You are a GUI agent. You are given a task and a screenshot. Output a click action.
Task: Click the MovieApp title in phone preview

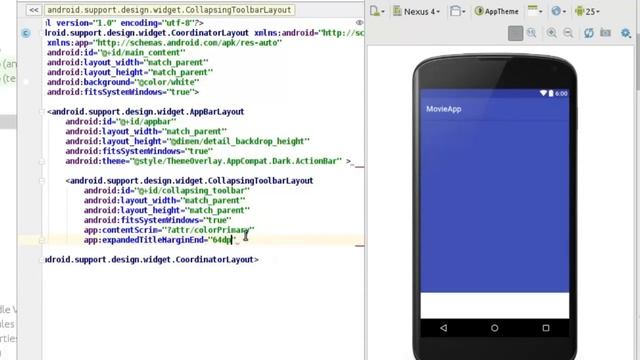pyautogui.click(x=444, y=109)
